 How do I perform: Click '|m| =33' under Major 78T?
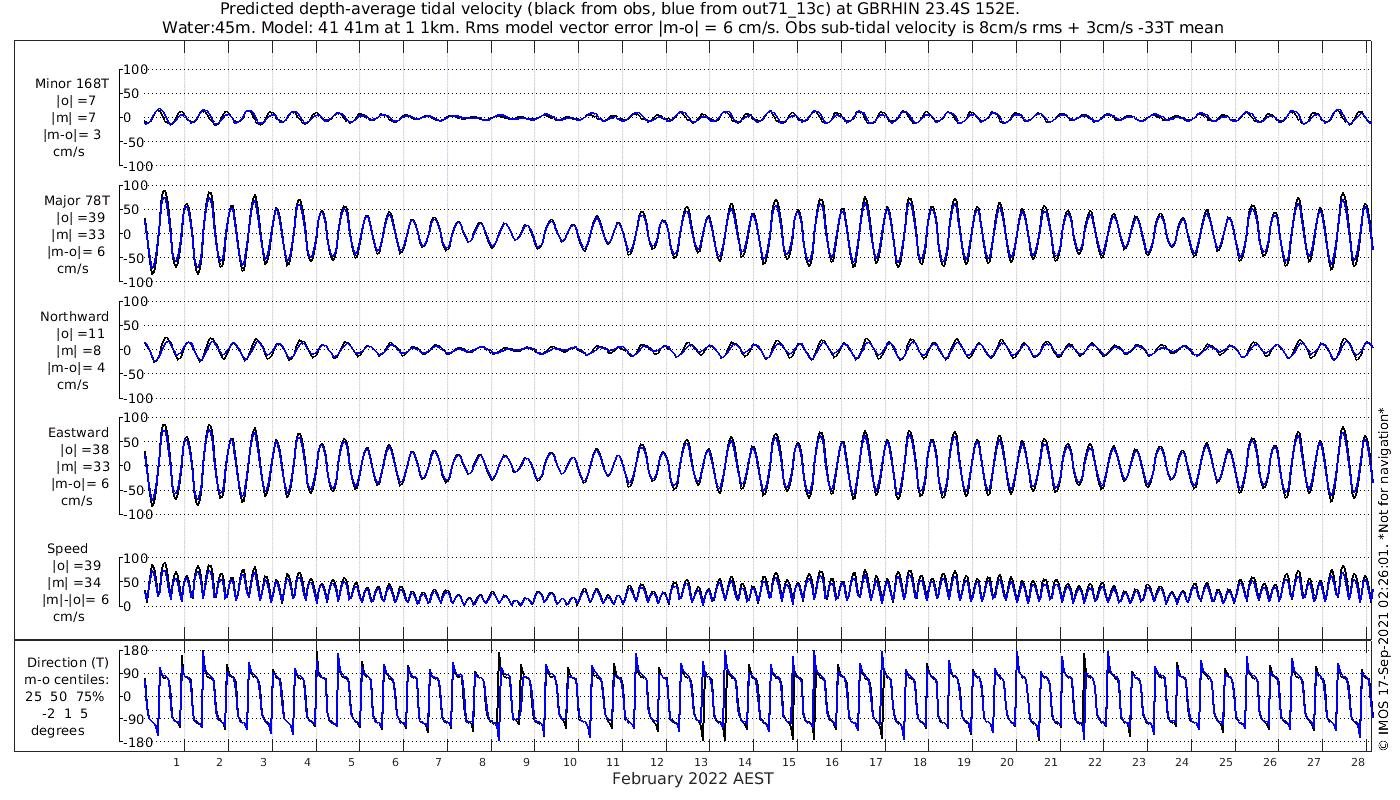click(76, 234)
